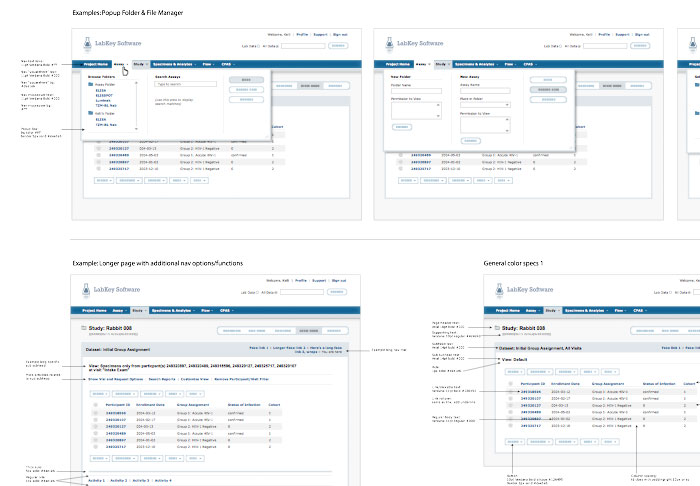The width and height of the screenshot is (700, 486).
Task: Click Longer fake link 2 breadcrumb
Action: pos(289,348)
